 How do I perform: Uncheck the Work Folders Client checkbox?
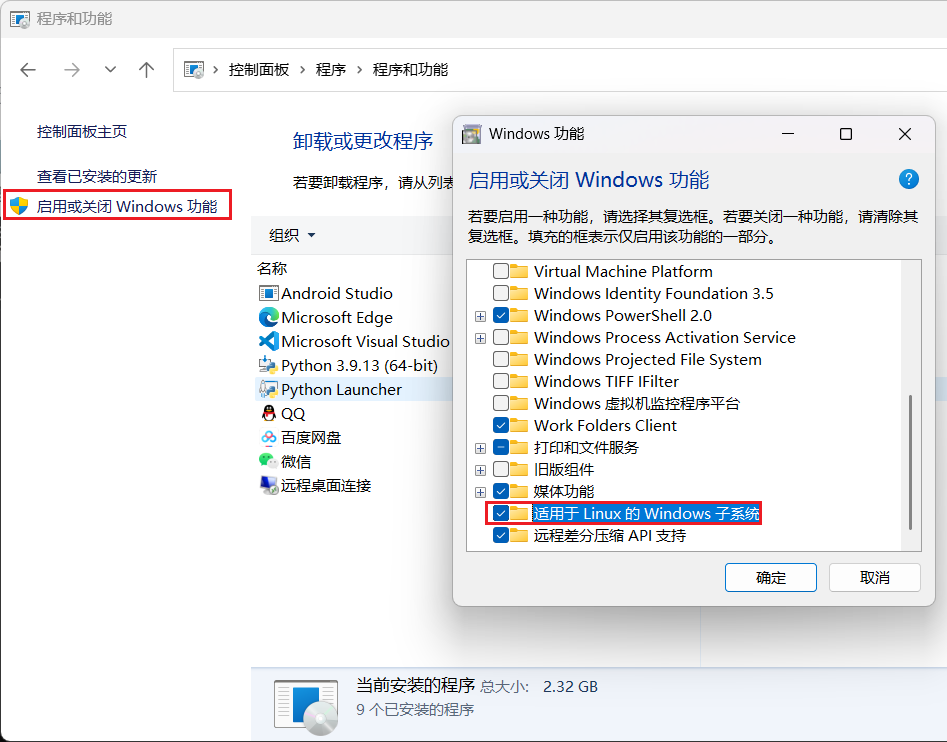tap(501, 425)
